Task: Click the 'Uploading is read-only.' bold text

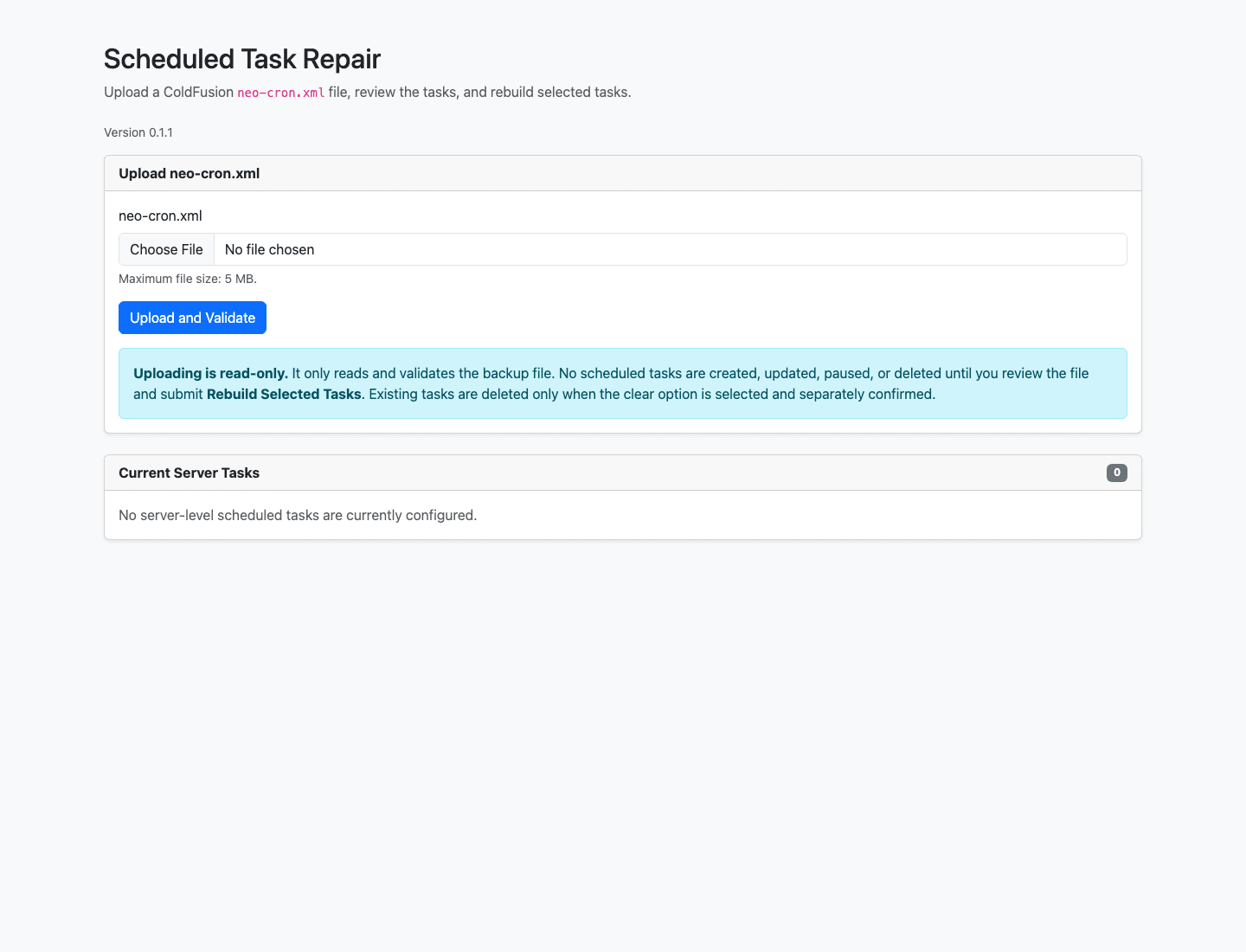Action: [210, 373]
